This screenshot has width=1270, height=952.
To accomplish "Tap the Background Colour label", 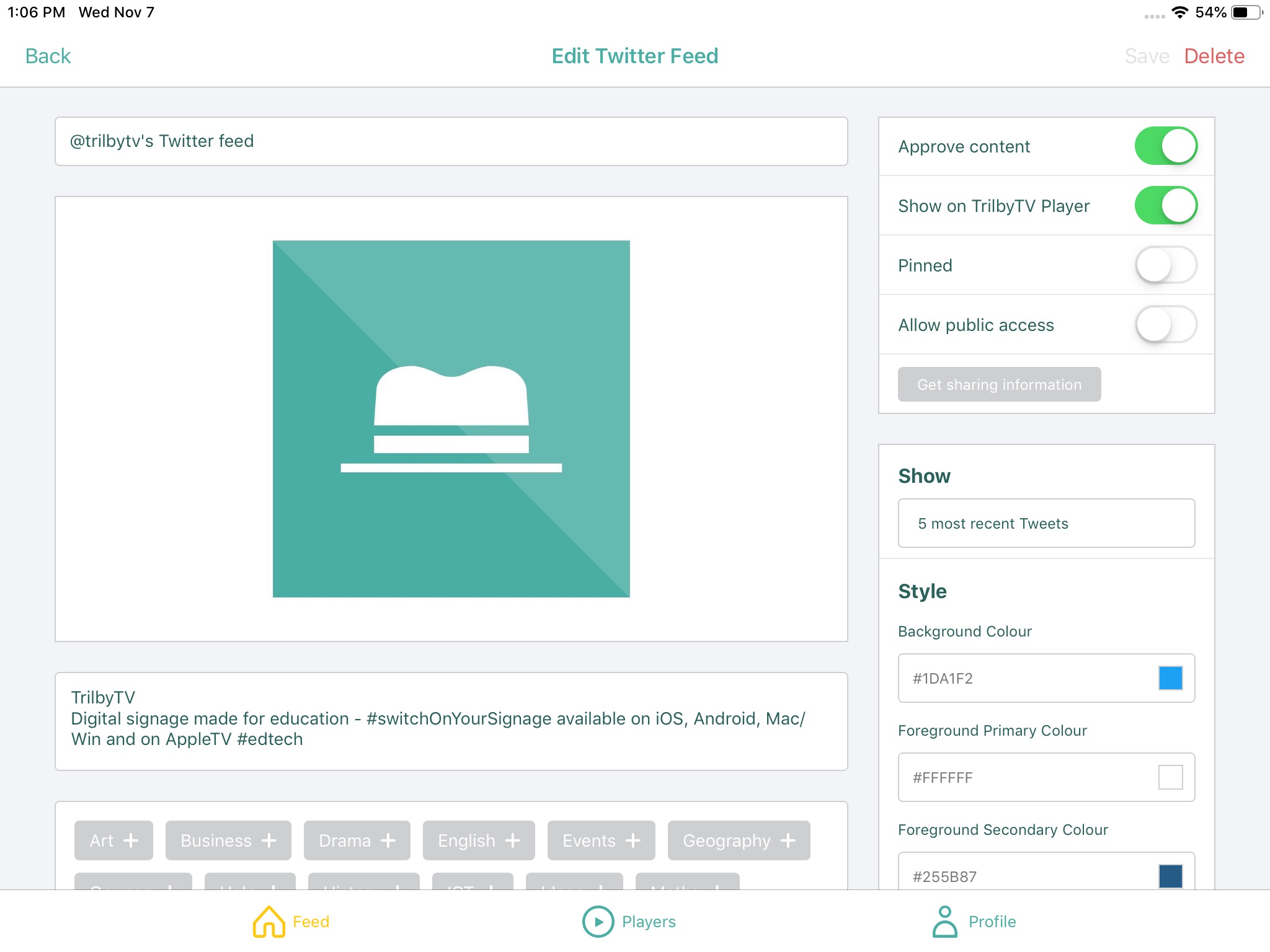I will coord(965,632).
